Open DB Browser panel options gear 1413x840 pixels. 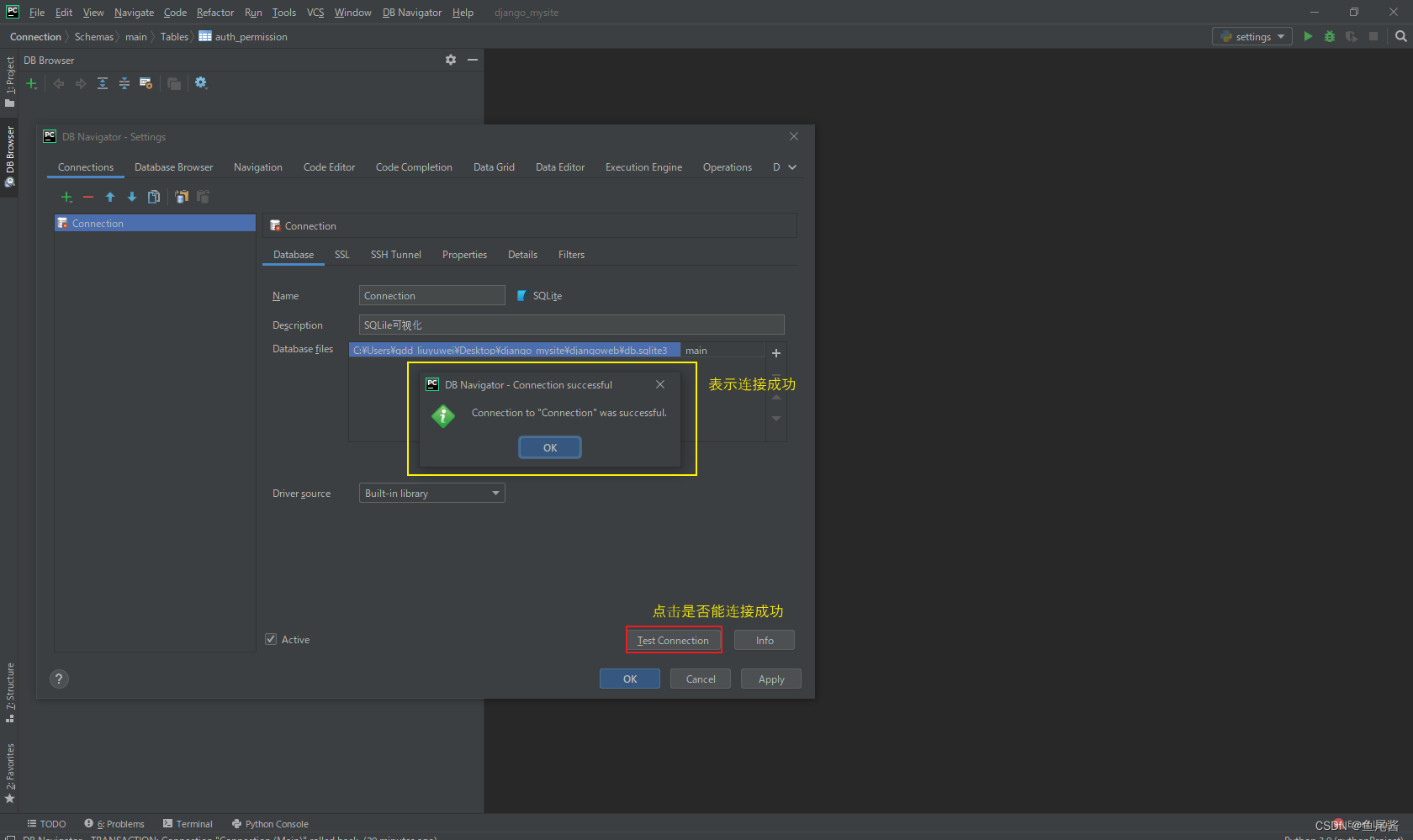[x=451, y=60]
